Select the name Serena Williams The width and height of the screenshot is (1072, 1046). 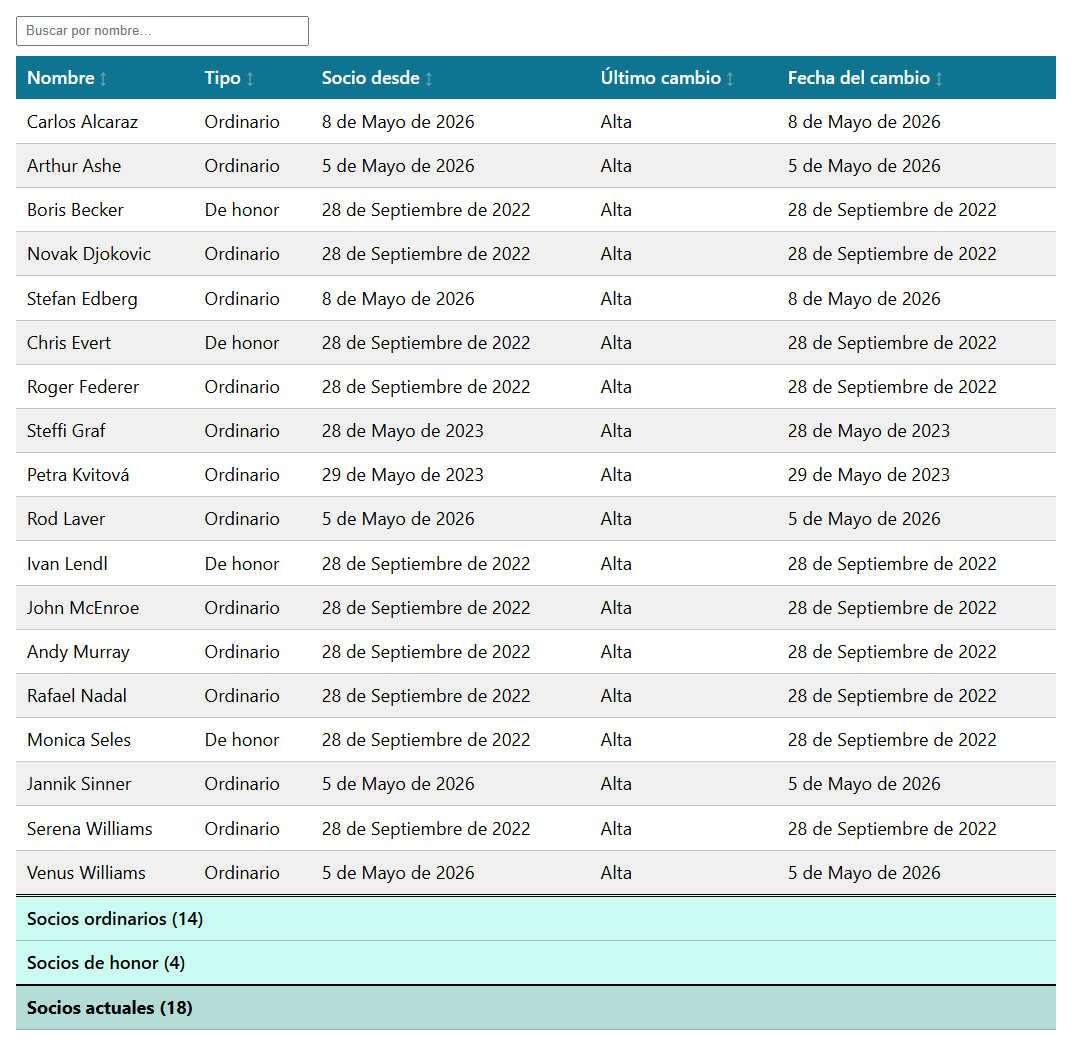click(90, 829)
